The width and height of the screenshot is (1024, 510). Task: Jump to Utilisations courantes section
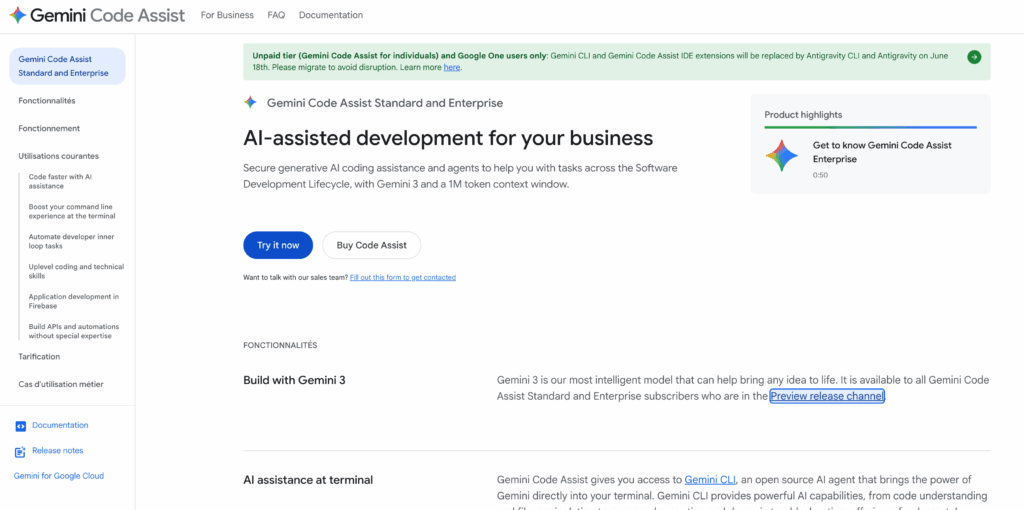pos(59,156)
